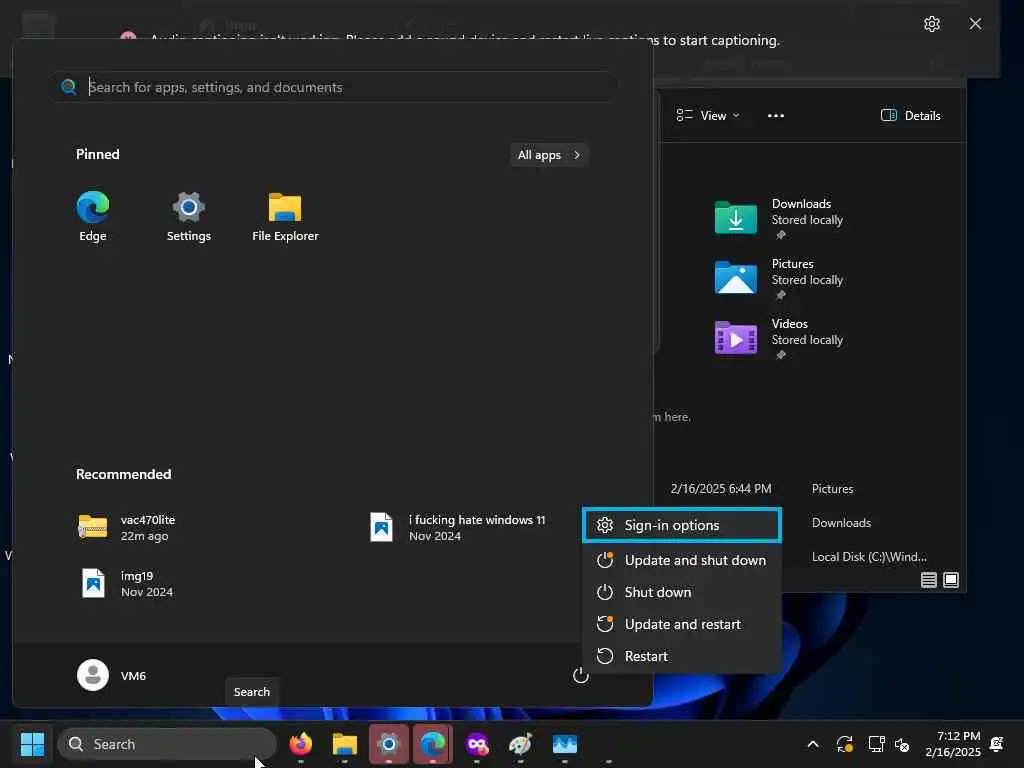Open the notification center icon
Image resolution: width=1024 pixels, height=768 pixels.
click(997, 744)
